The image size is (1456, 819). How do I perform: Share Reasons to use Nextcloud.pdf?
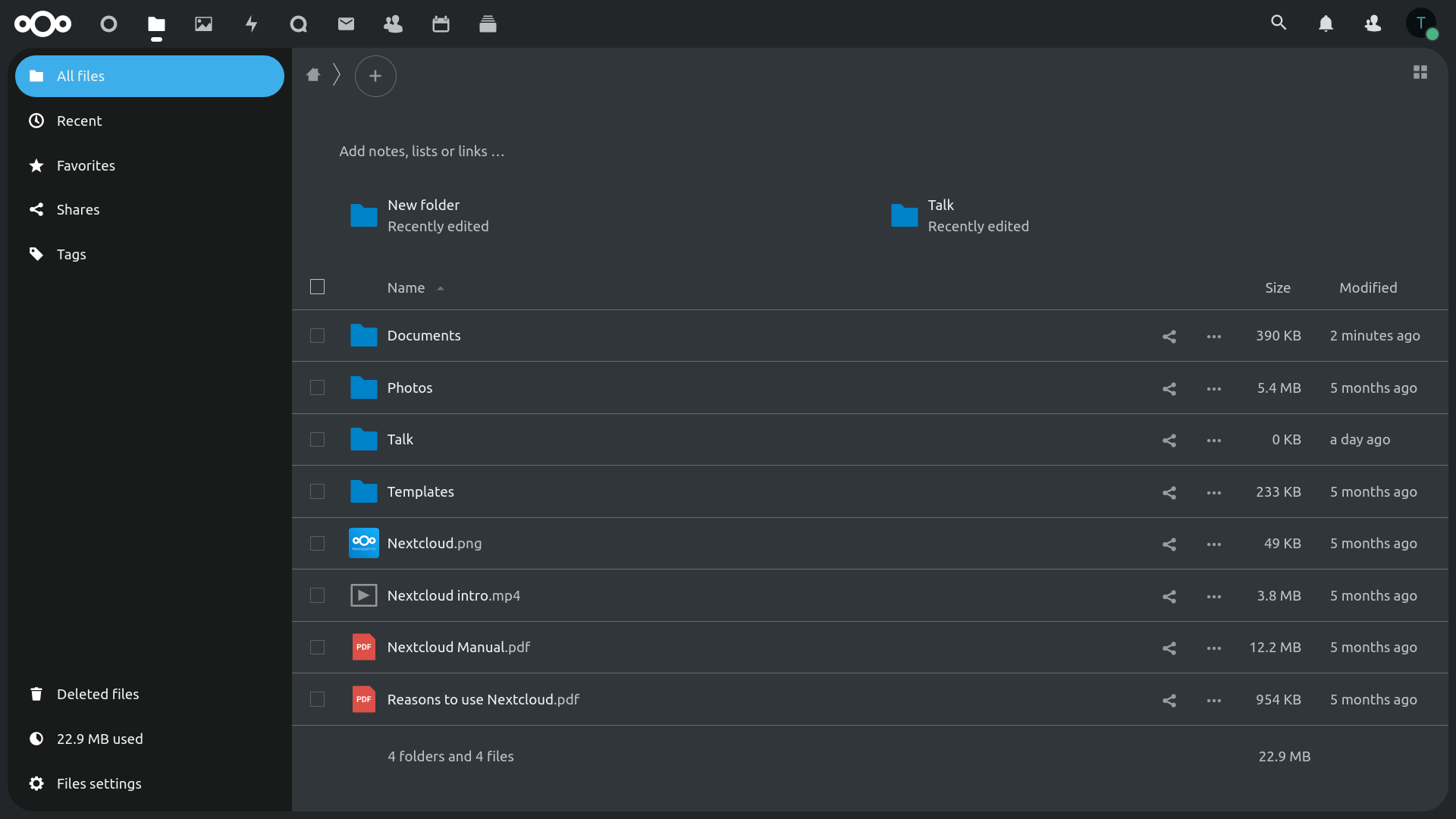click(x=1169, y=700)
